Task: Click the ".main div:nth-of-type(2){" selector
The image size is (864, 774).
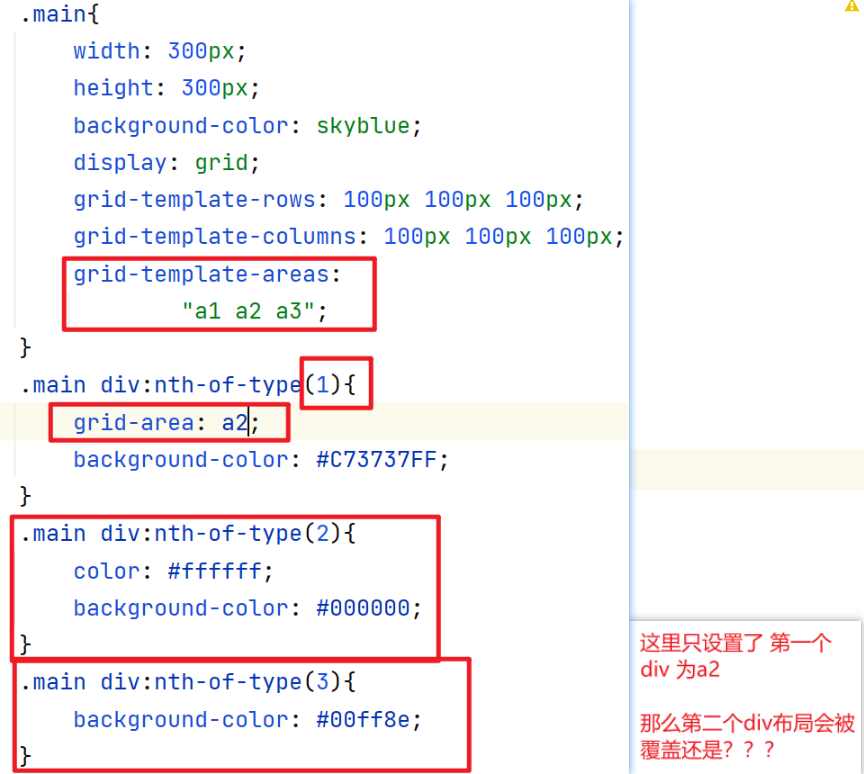Action: [x=188, y=533]
